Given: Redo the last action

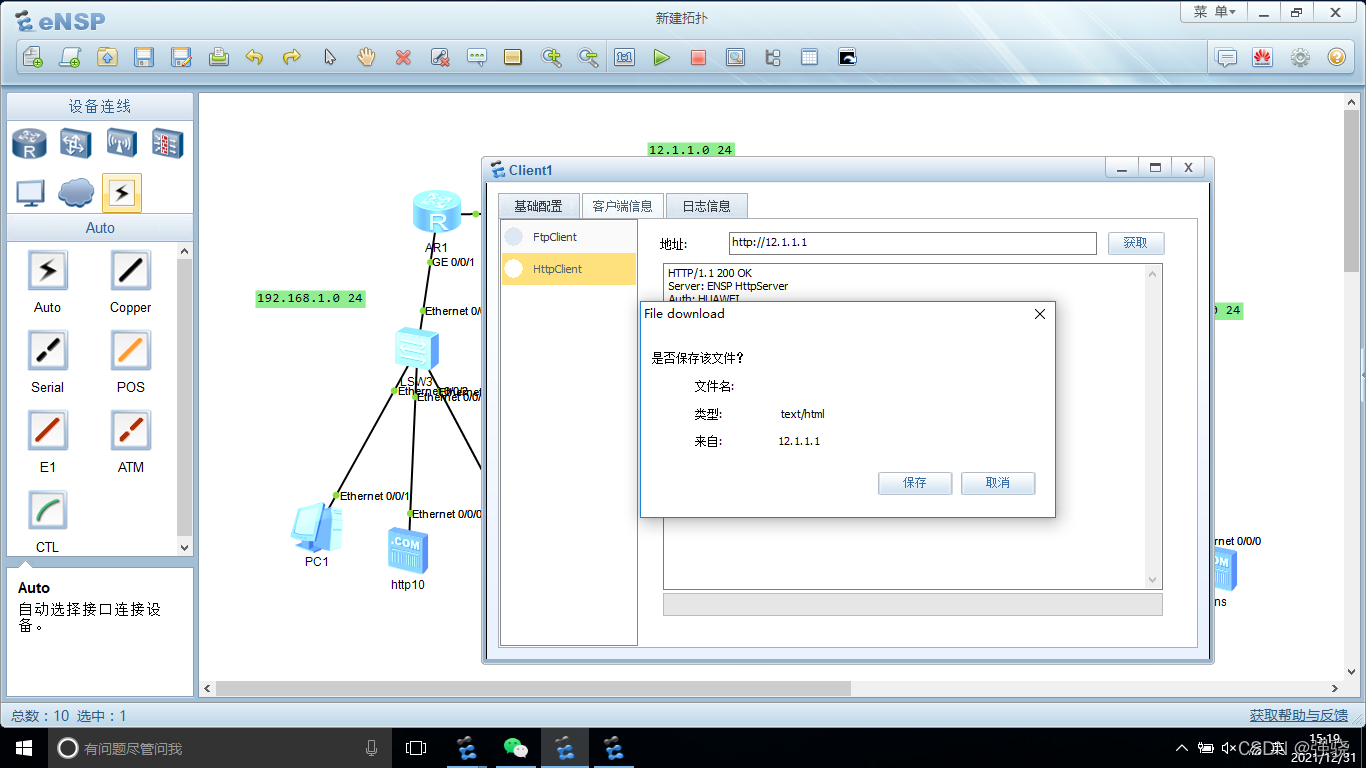Looking at the screenshot, I should pyautogui.click(x=291, y=57).
